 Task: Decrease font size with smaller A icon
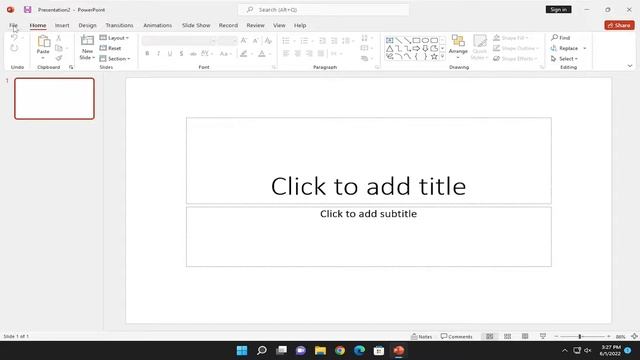pos(256,40)
